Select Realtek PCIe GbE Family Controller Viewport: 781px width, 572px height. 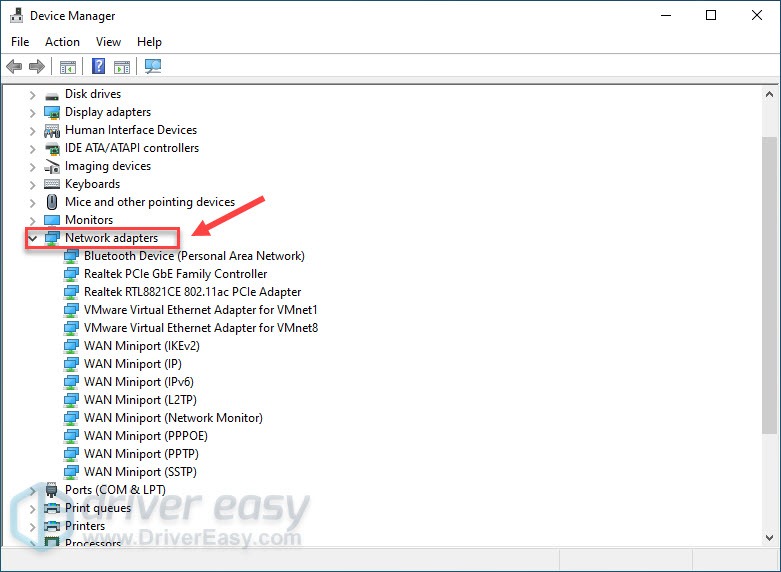tap(175, 274)
